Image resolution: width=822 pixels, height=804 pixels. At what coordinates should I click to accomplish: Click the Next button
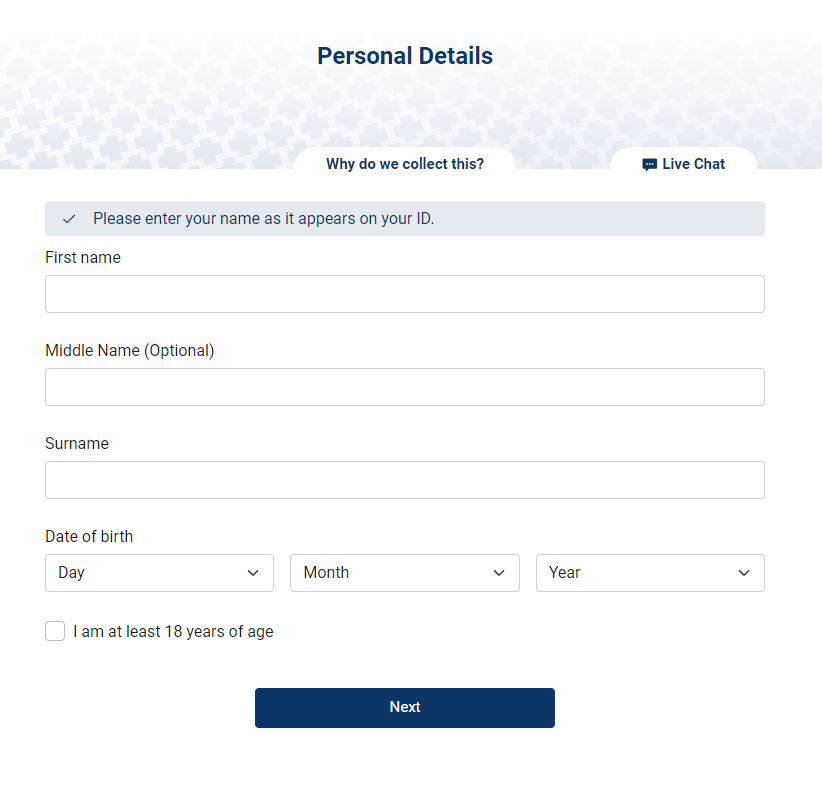[x=405, y=708]
